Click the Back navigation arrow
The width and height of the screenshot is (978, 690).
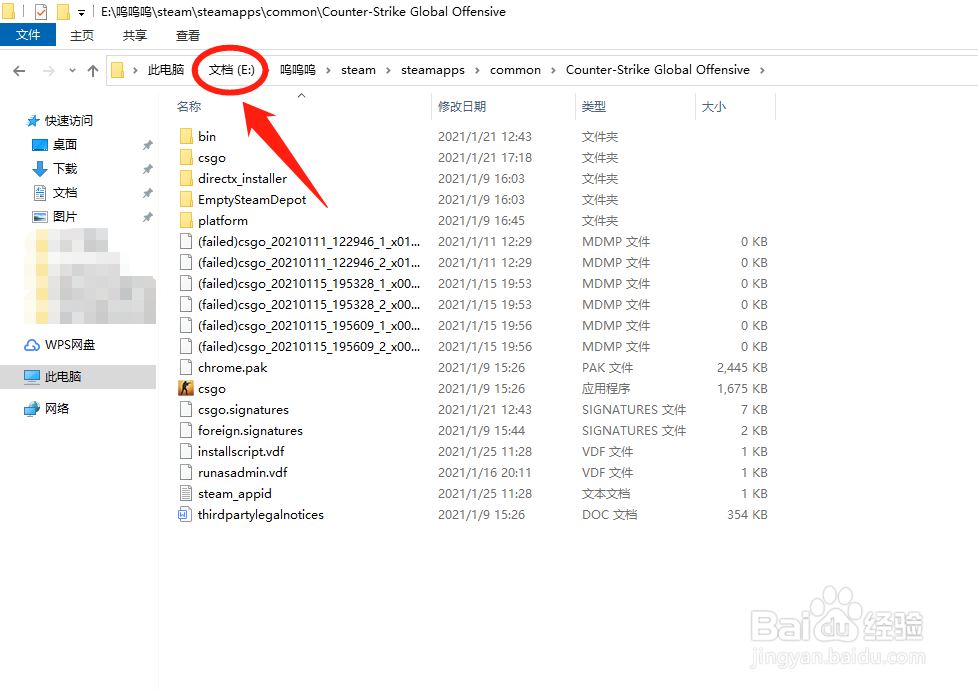(19, 70)
